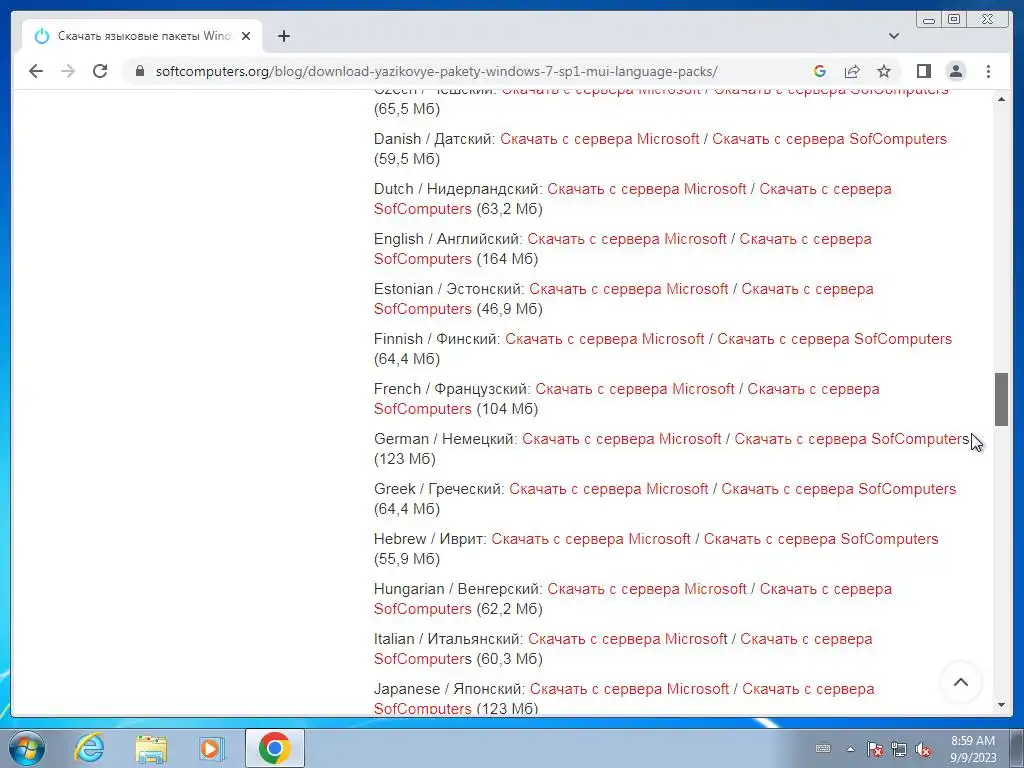Image resolution: width=1024 pixels, height=768 pixels.
Task: Download French pack from Microsoft server
Action: click(635, 389)
